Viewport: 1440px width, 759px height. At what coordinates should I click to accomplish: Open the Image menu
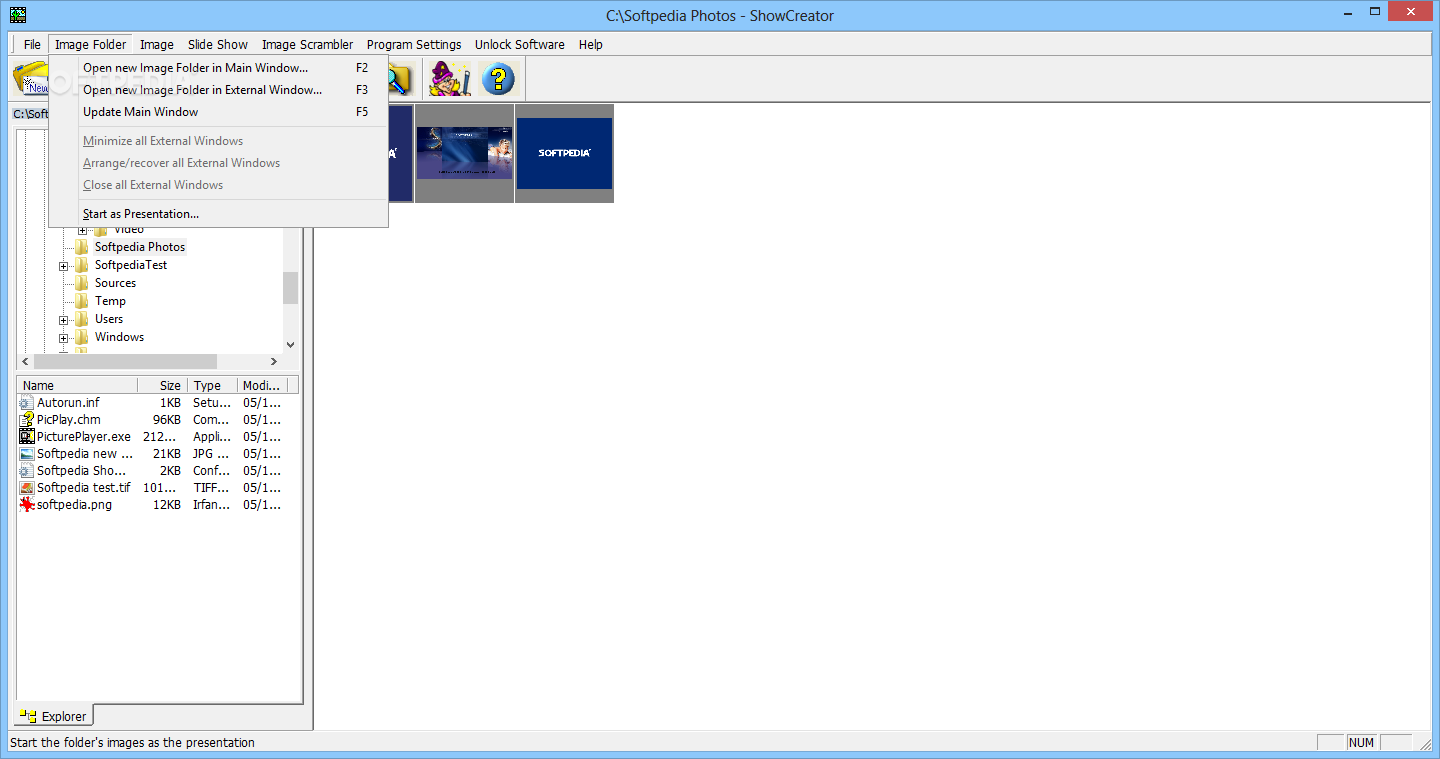157,44
